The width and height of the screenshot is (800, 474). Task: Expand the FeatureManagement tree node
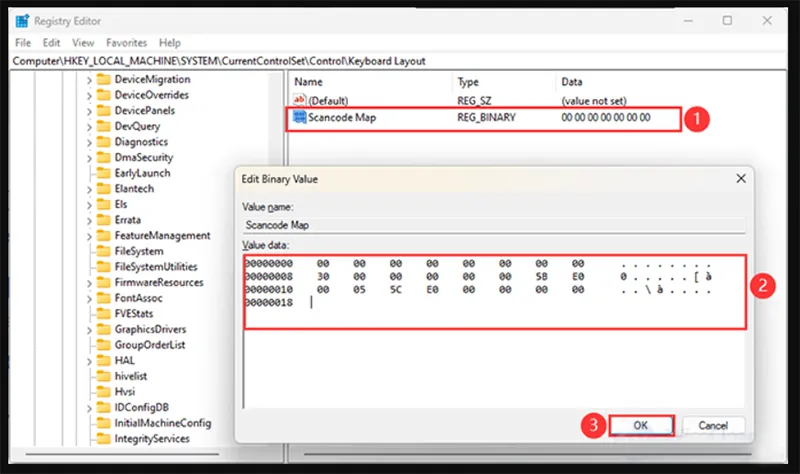pyautogui.click(x=88, y=236)
